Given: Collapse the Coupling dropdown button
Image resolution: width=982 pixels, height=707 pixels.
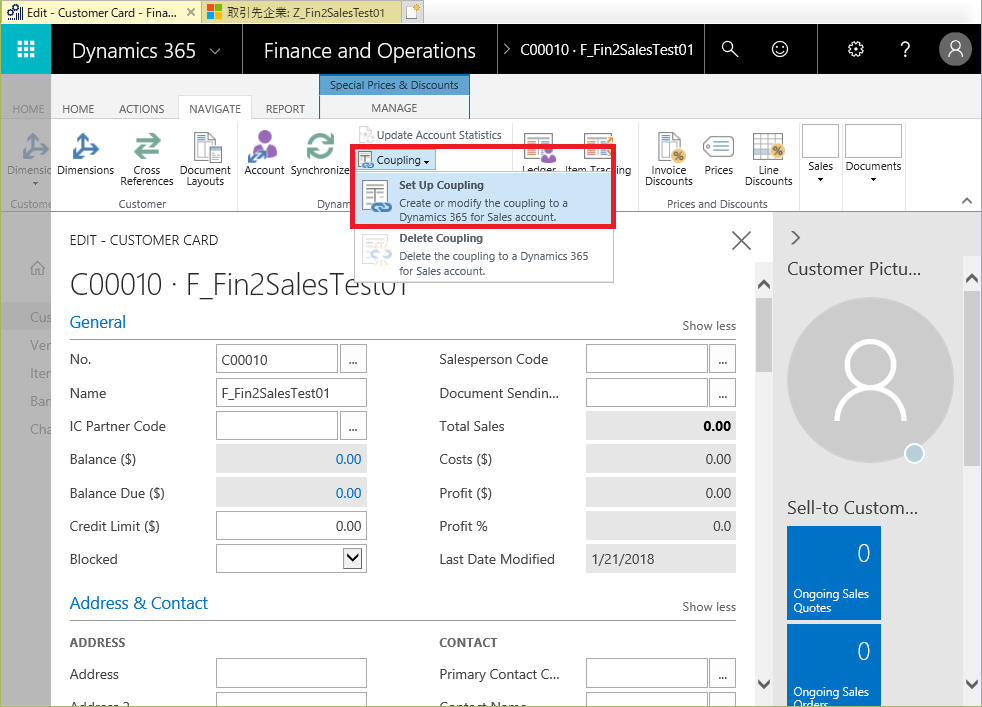Looking at the screenshot, I should pos(395,160).
